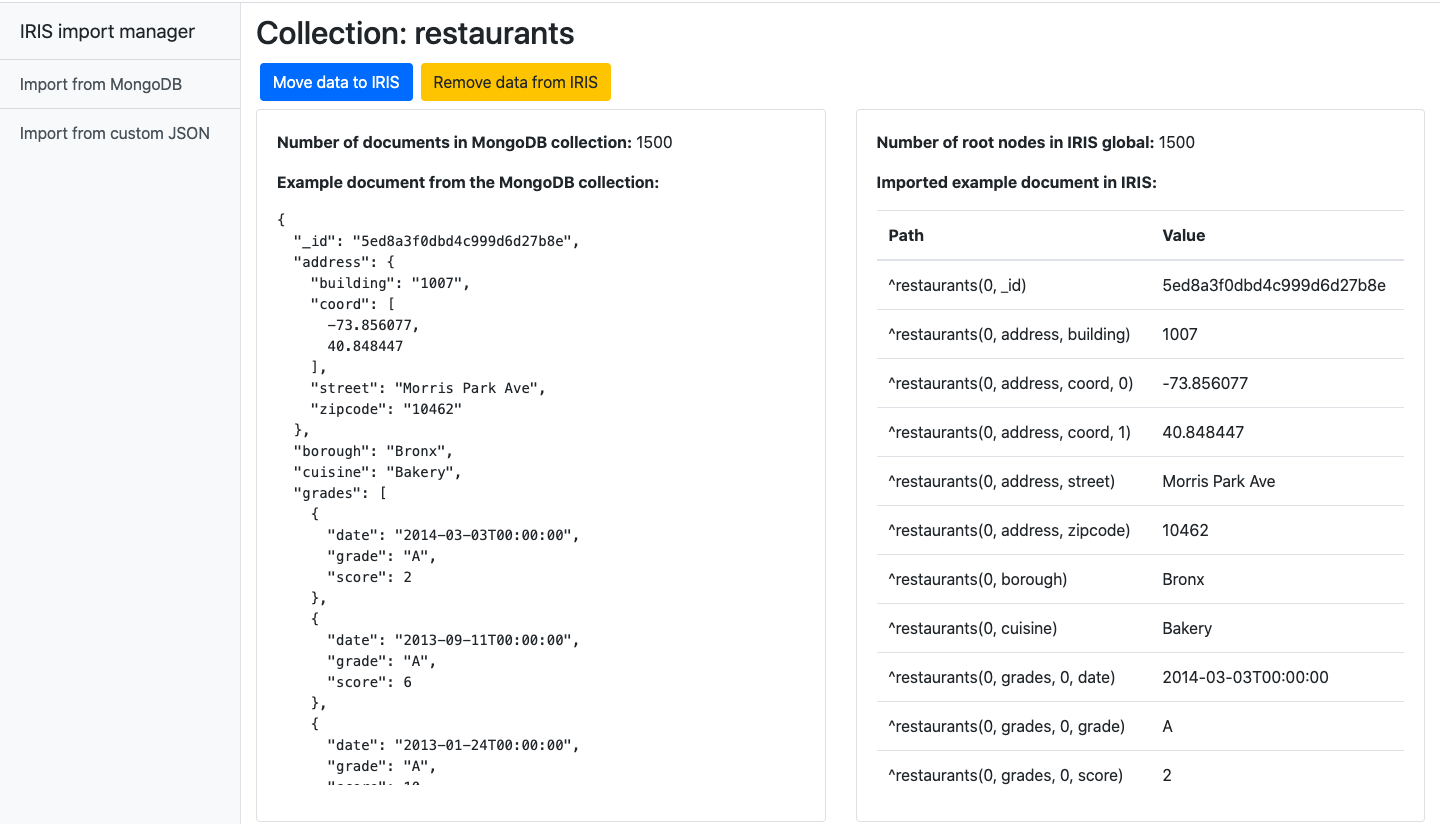Click the IRIS import manager title
This screenshot has height=824, width=1440.
107,32
